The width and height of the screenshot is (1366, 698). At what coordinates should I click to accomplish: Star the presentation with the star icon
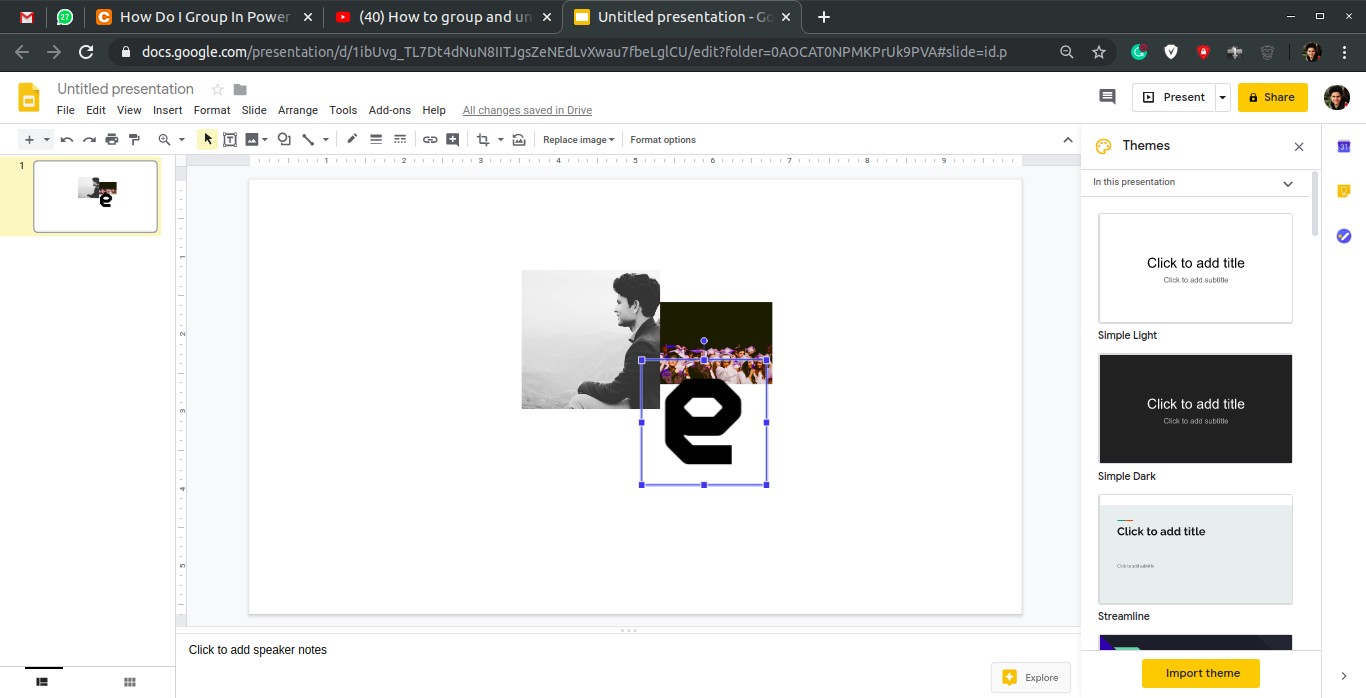217,90
